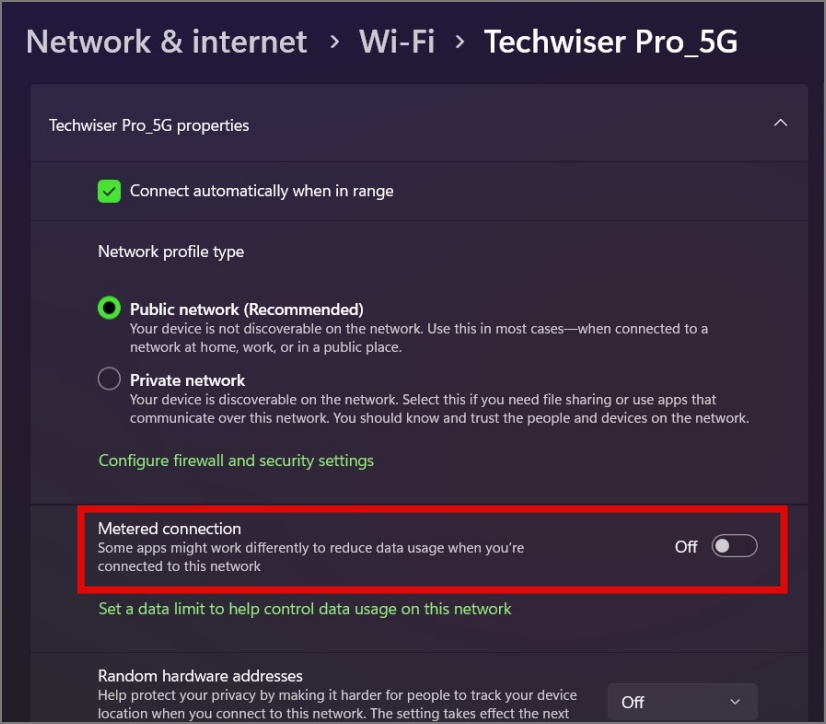
Task: Open the Set a data limit link
Action: tap(305, 608)
